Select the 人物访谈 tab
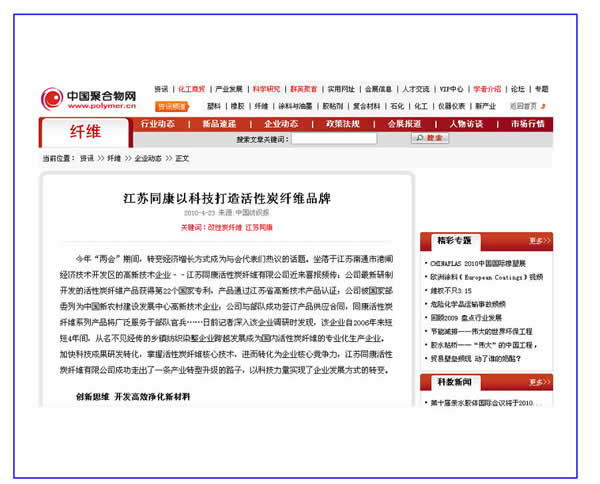This screenshot has width=600, height=484. (465, 124)
